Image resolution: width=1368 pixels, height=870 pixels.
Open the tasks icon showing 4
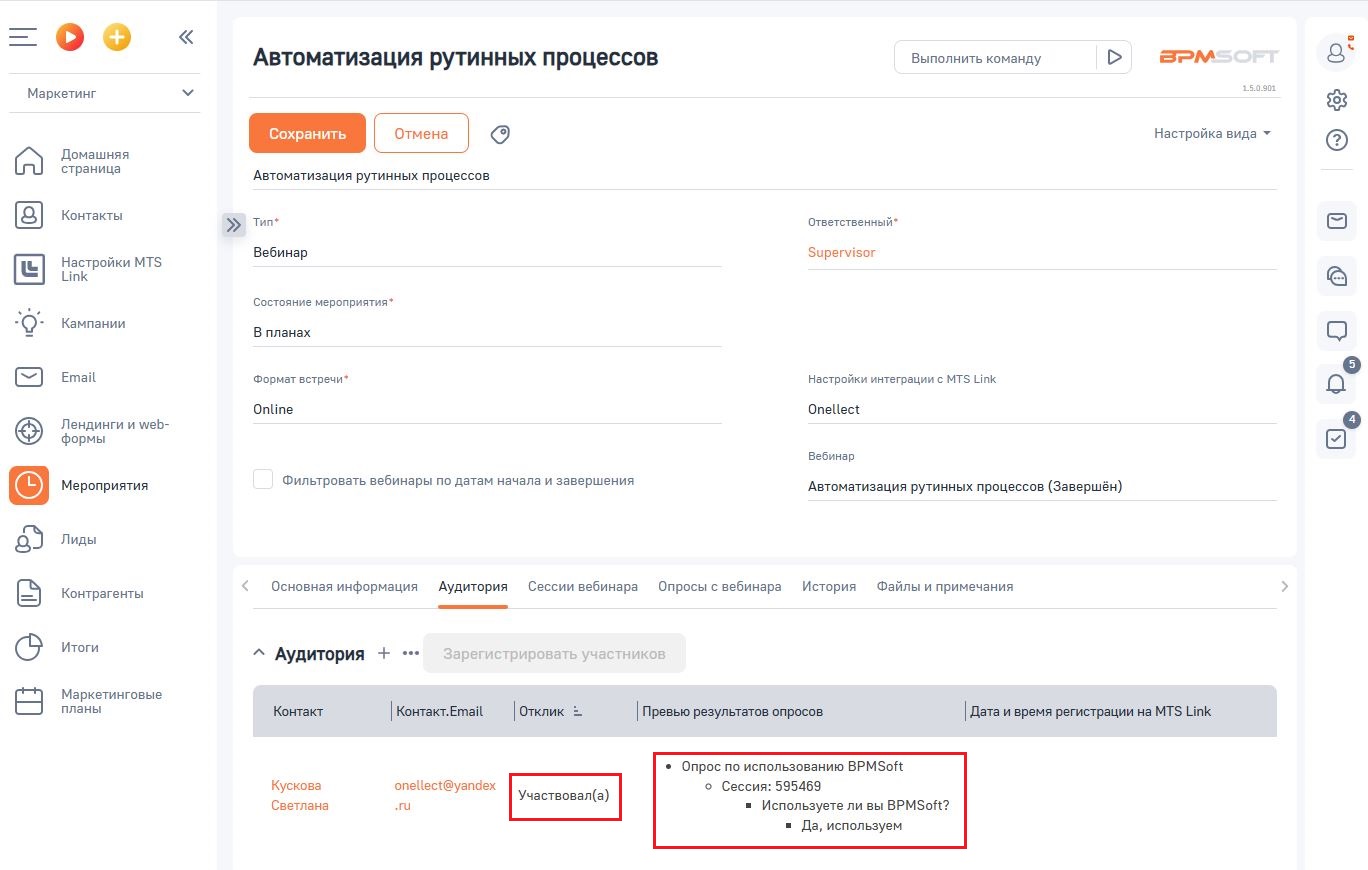1336,439
